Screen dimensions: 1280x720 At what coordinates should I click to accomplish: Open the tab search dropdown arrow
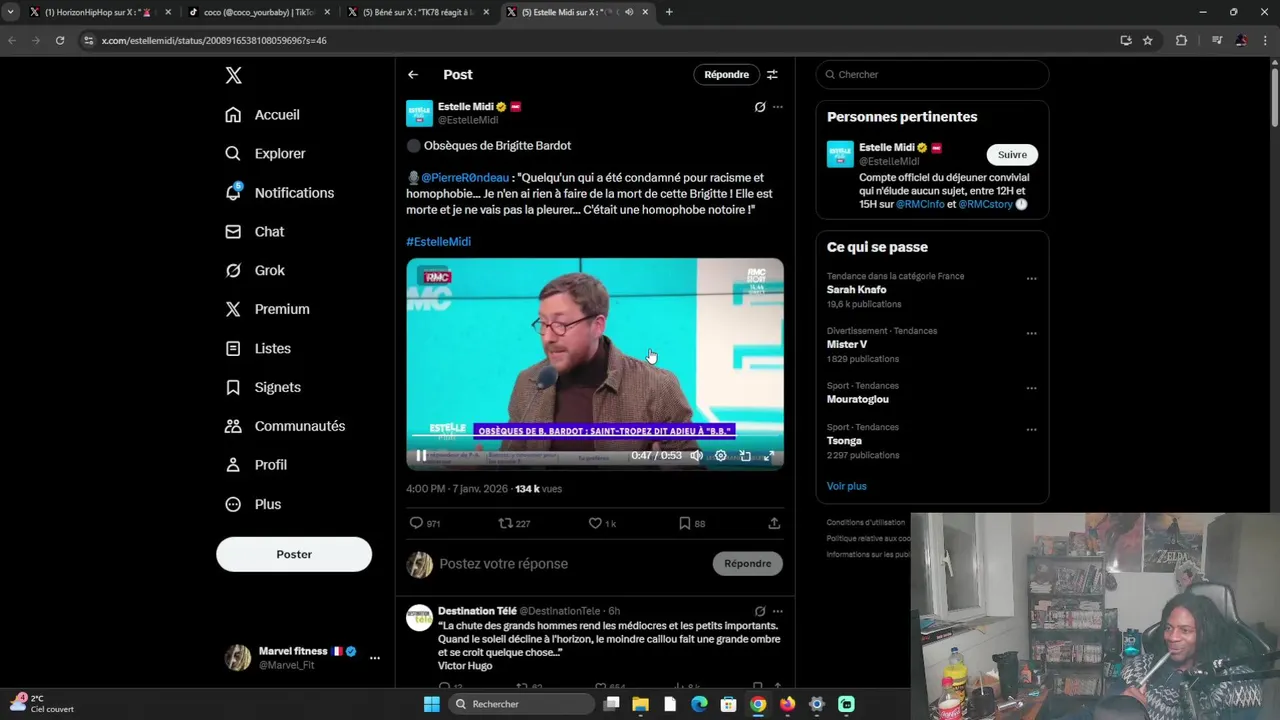click(10, 12)
